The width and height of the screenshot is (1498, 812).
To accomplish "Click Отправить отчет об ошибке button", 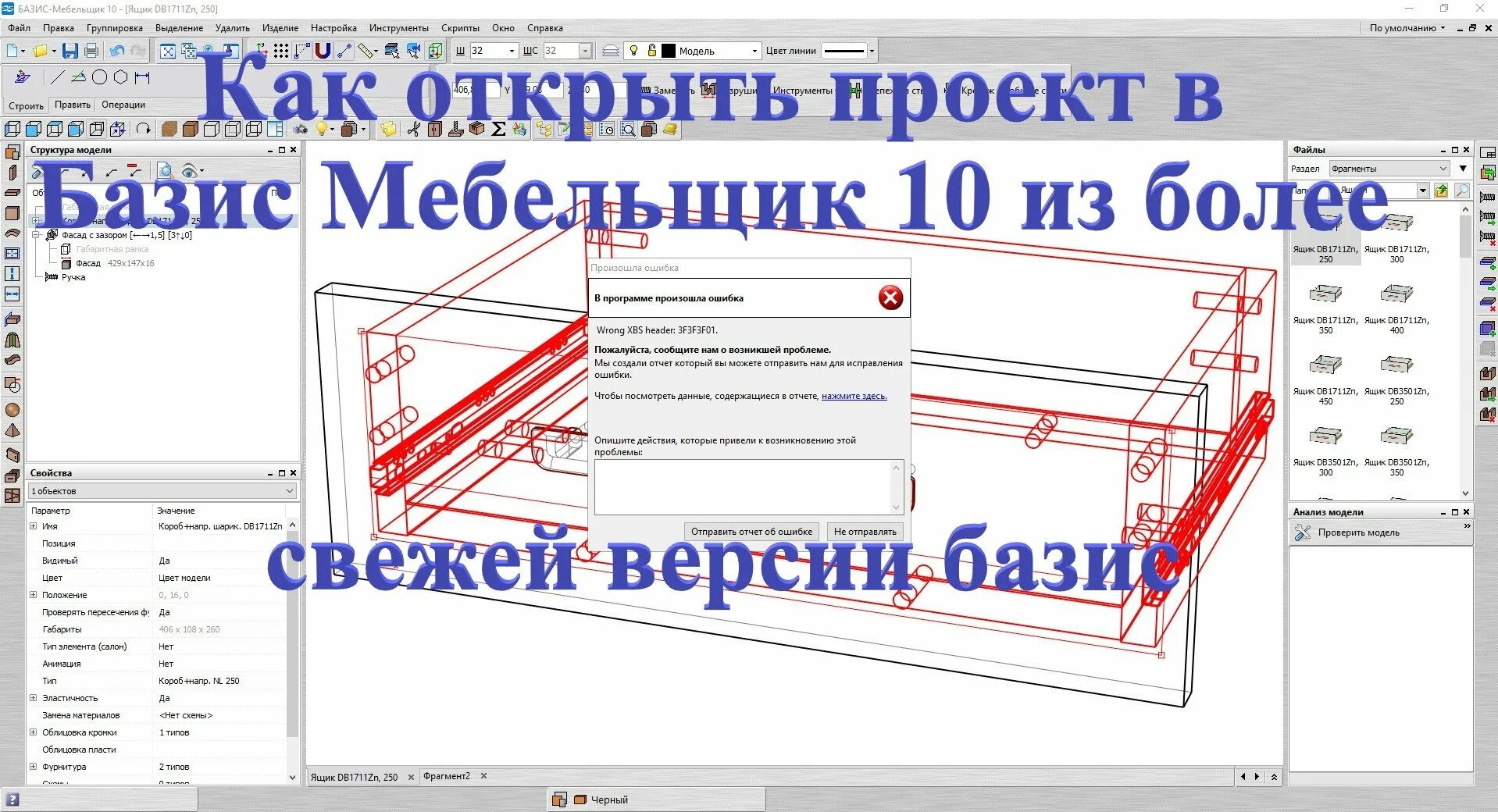I will (x=751, y=532).
